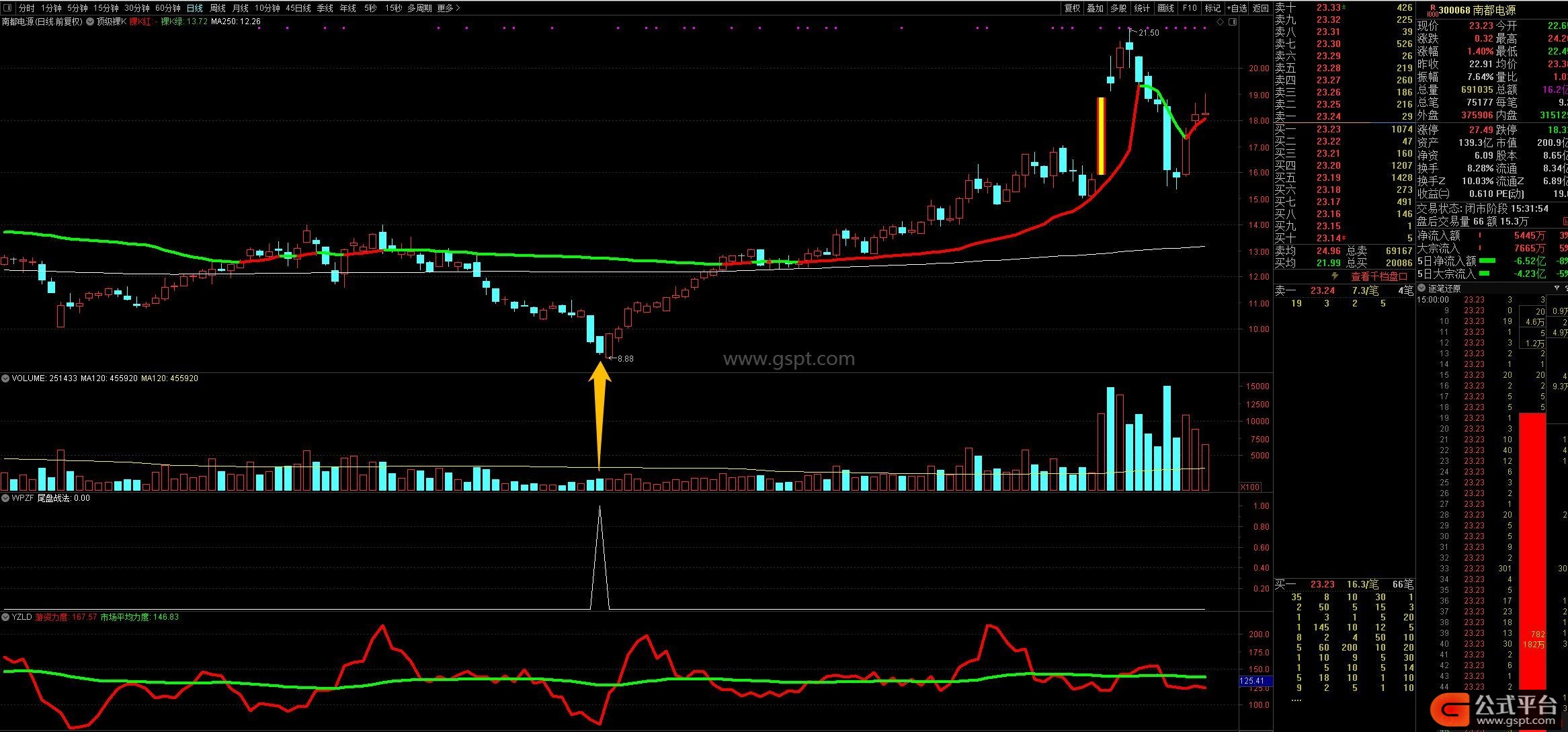This screenshot has width=1568, height=732.
Task: Click the 叠加 overlay button
Action: pos(1096,8)
